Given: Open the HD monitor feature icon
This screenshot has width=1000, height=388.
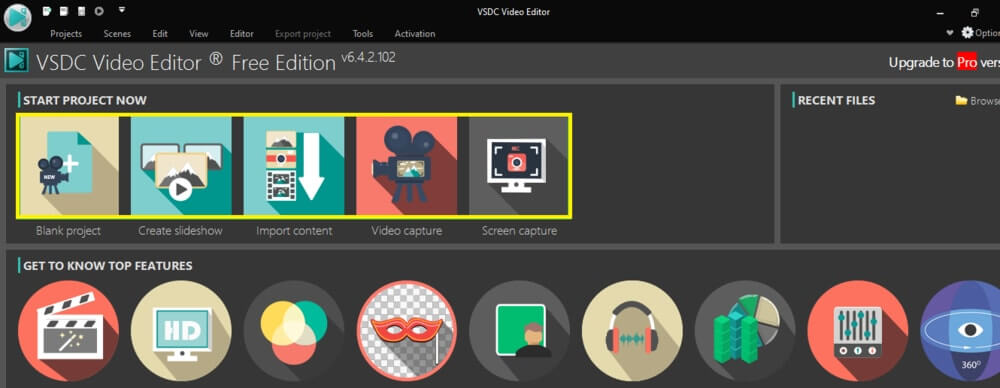Looking at the screenshot, I should point(181,331).
